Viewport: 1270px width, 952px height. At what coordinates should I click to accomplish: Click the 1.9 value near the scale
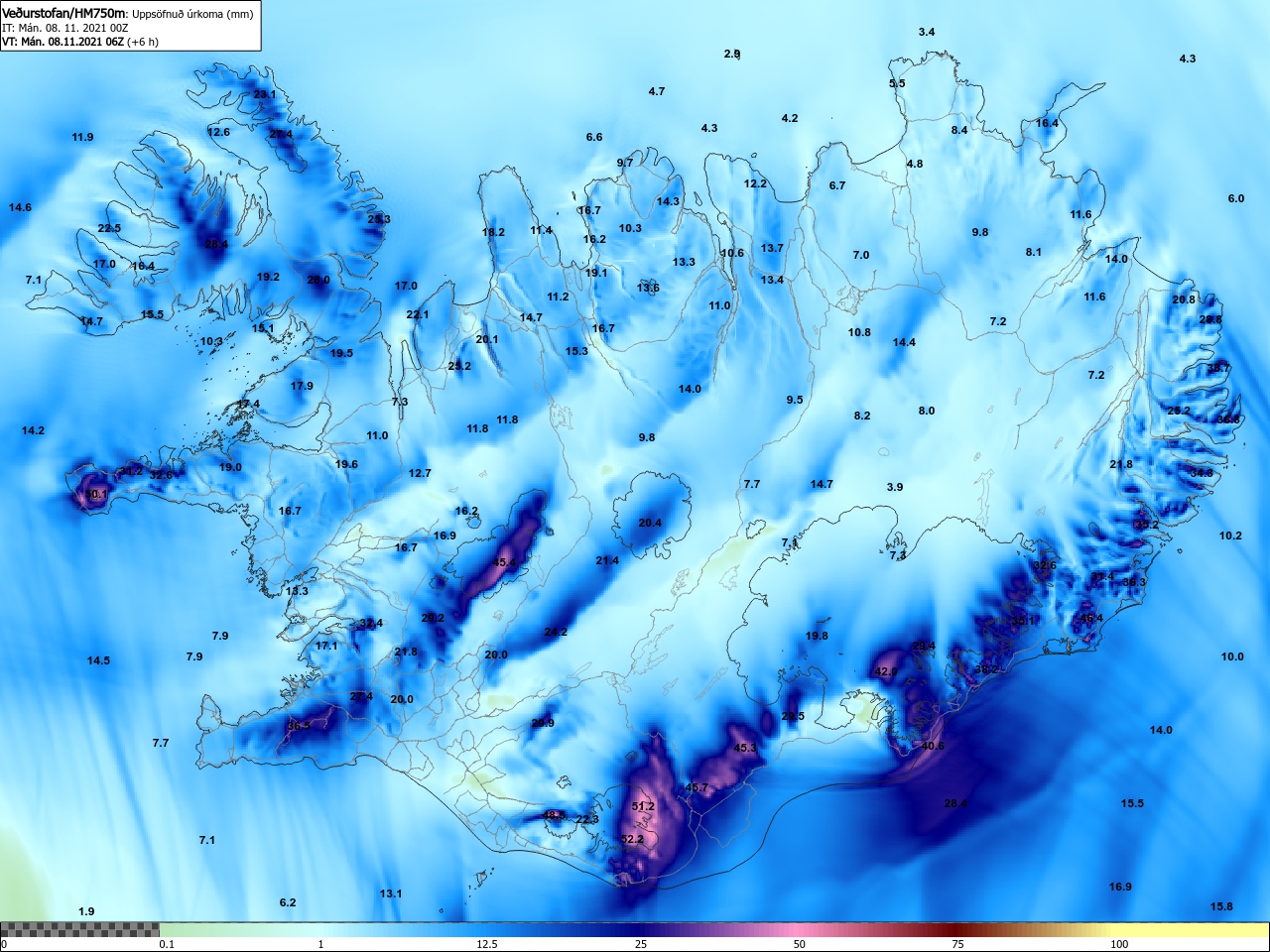pos(86,911)
